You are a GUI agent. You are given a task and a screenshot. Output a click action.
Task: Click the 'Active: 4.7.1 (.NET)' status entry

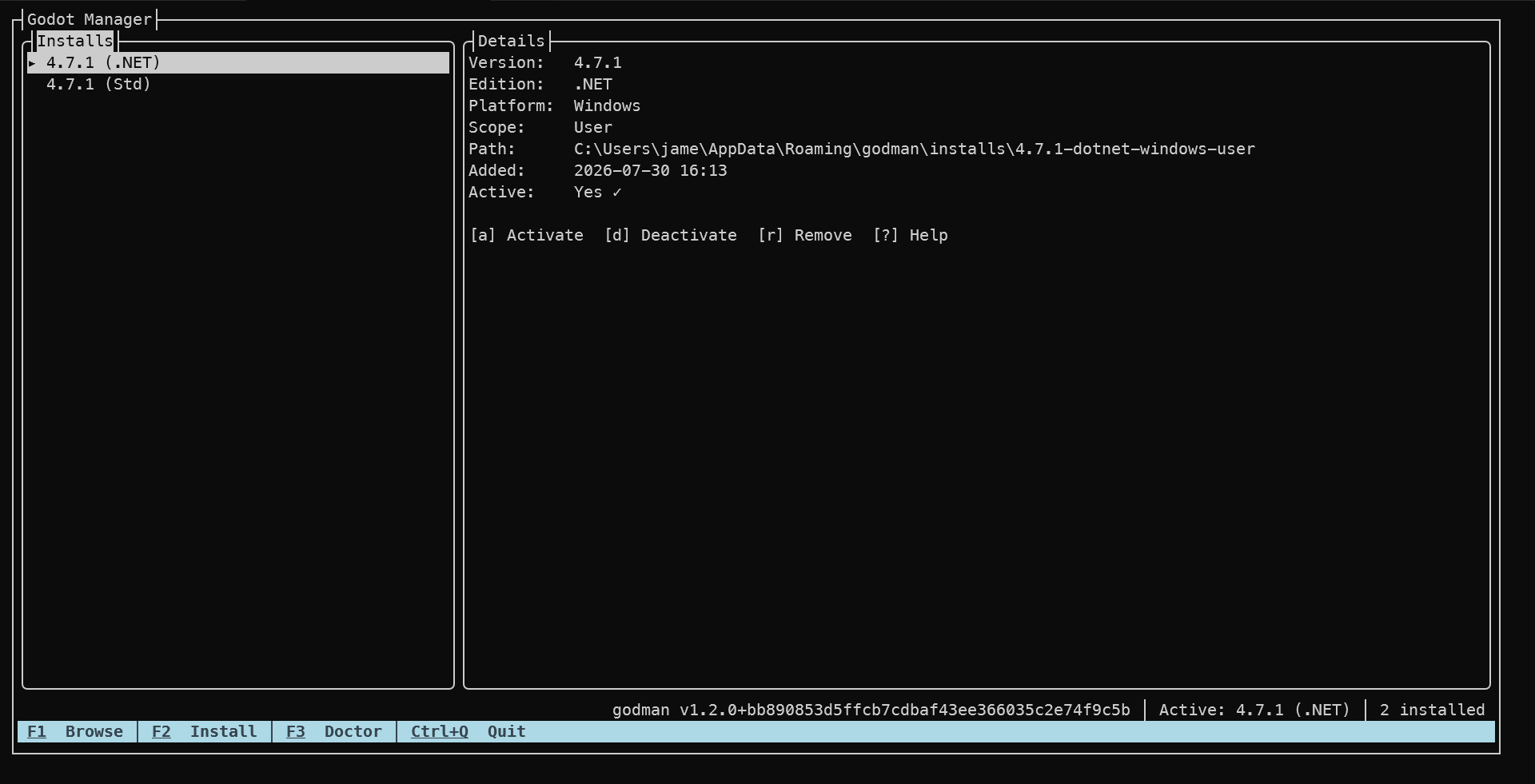tap(1254, 710)
